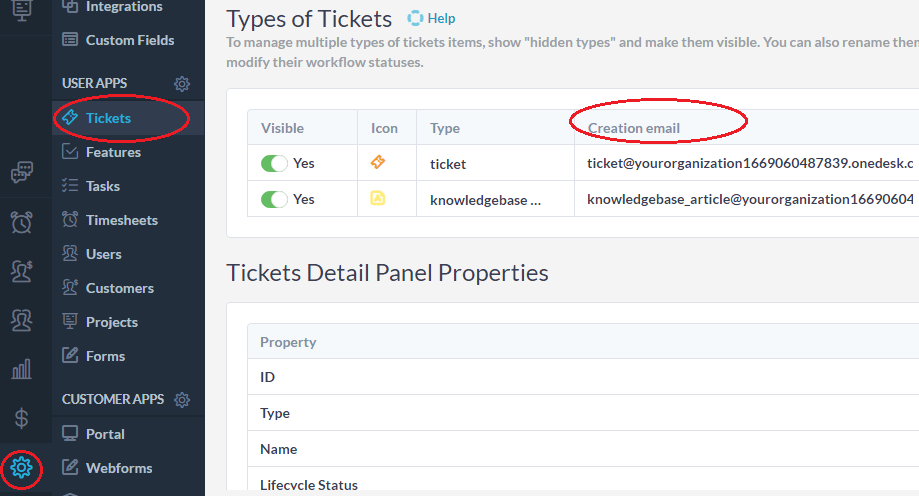Open the analytics bar chart icon
This screenshot has width=919, height=496.
pos(21,370)
